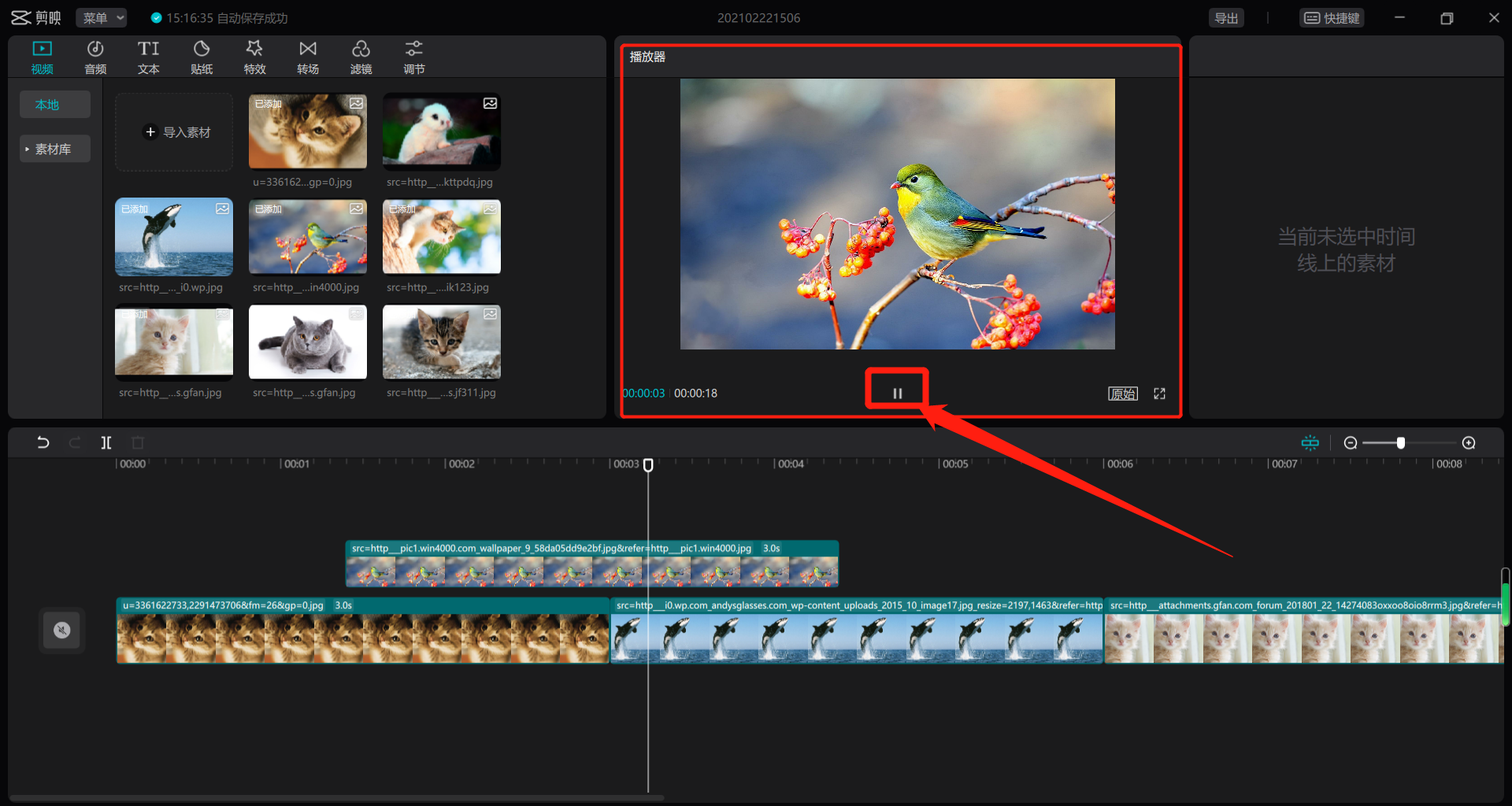
Task: Open the 音频 audio panel
Action: [95, 57]
